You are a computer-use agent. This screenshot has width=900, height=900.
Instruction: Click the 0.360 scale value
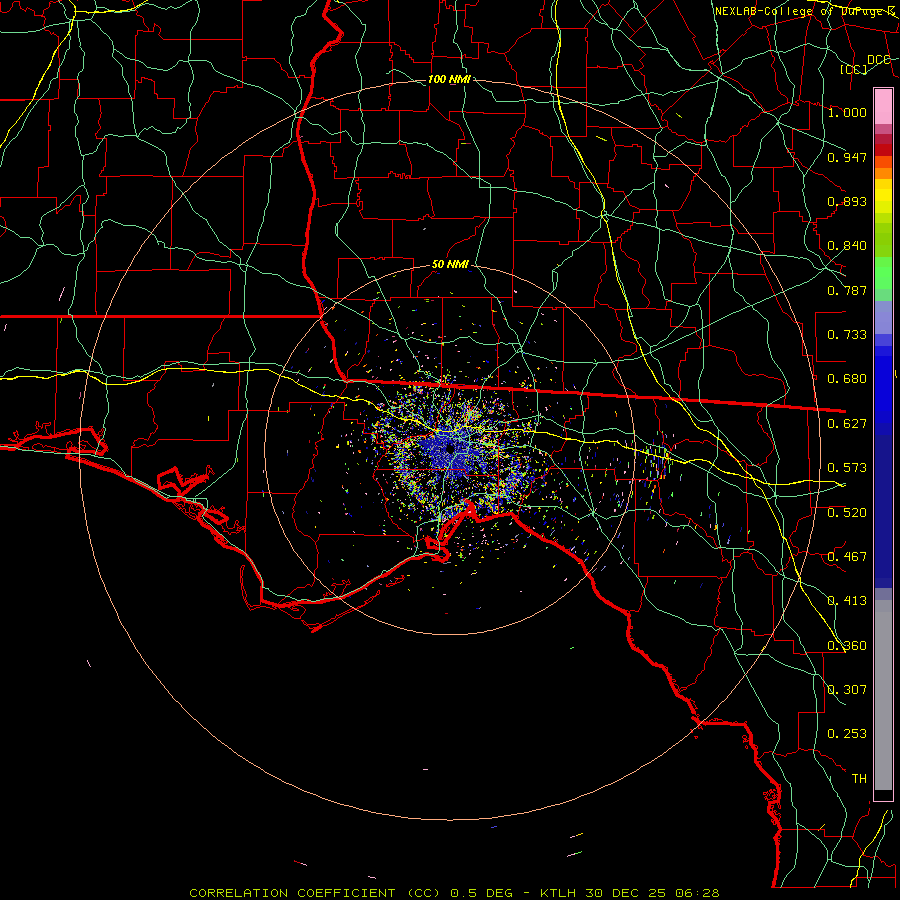click(x=847, y=646)
